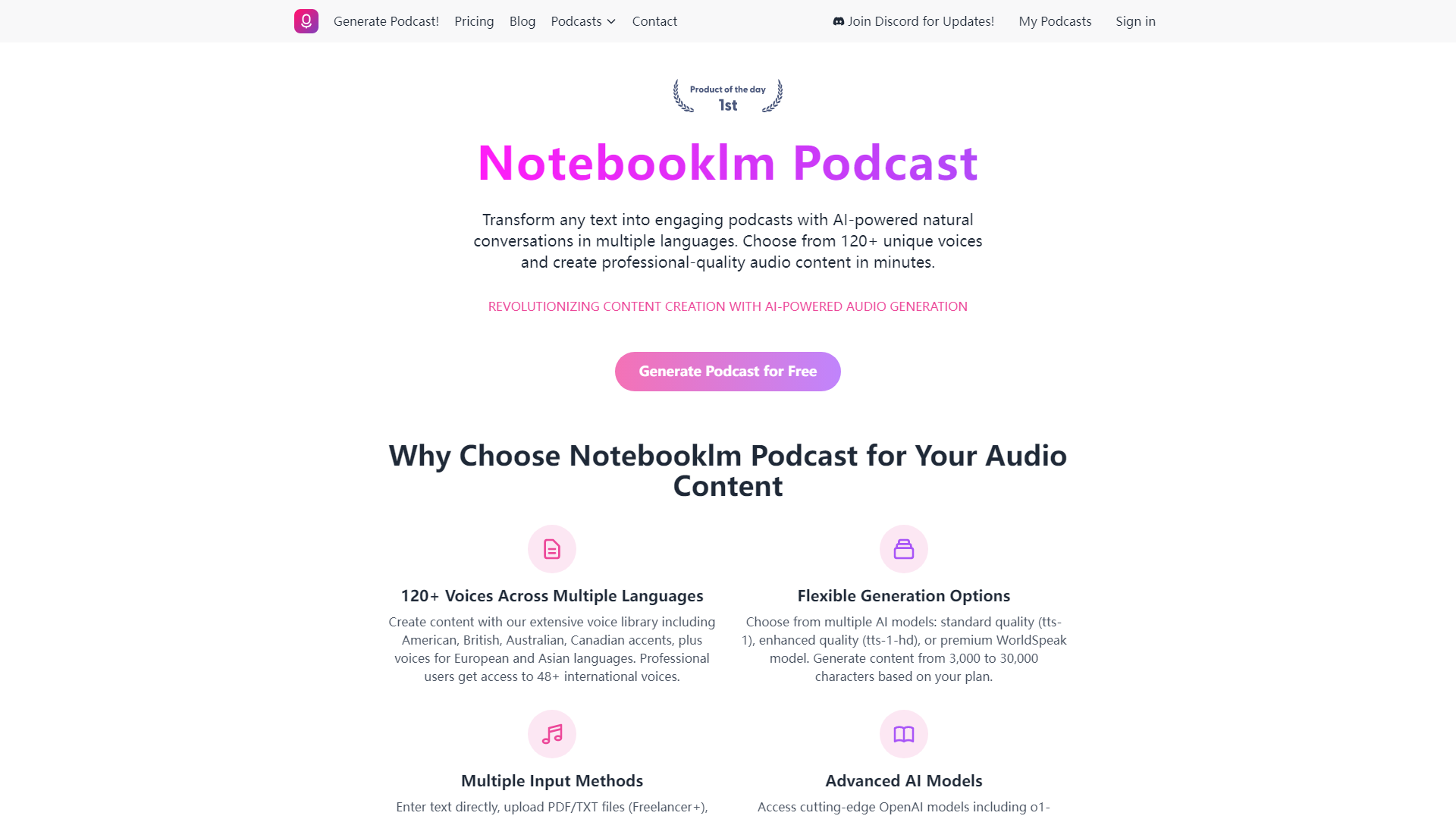Select the Join Discord for Updates toggle
This screenshot has height=819, width=1456.
[912, 21]
